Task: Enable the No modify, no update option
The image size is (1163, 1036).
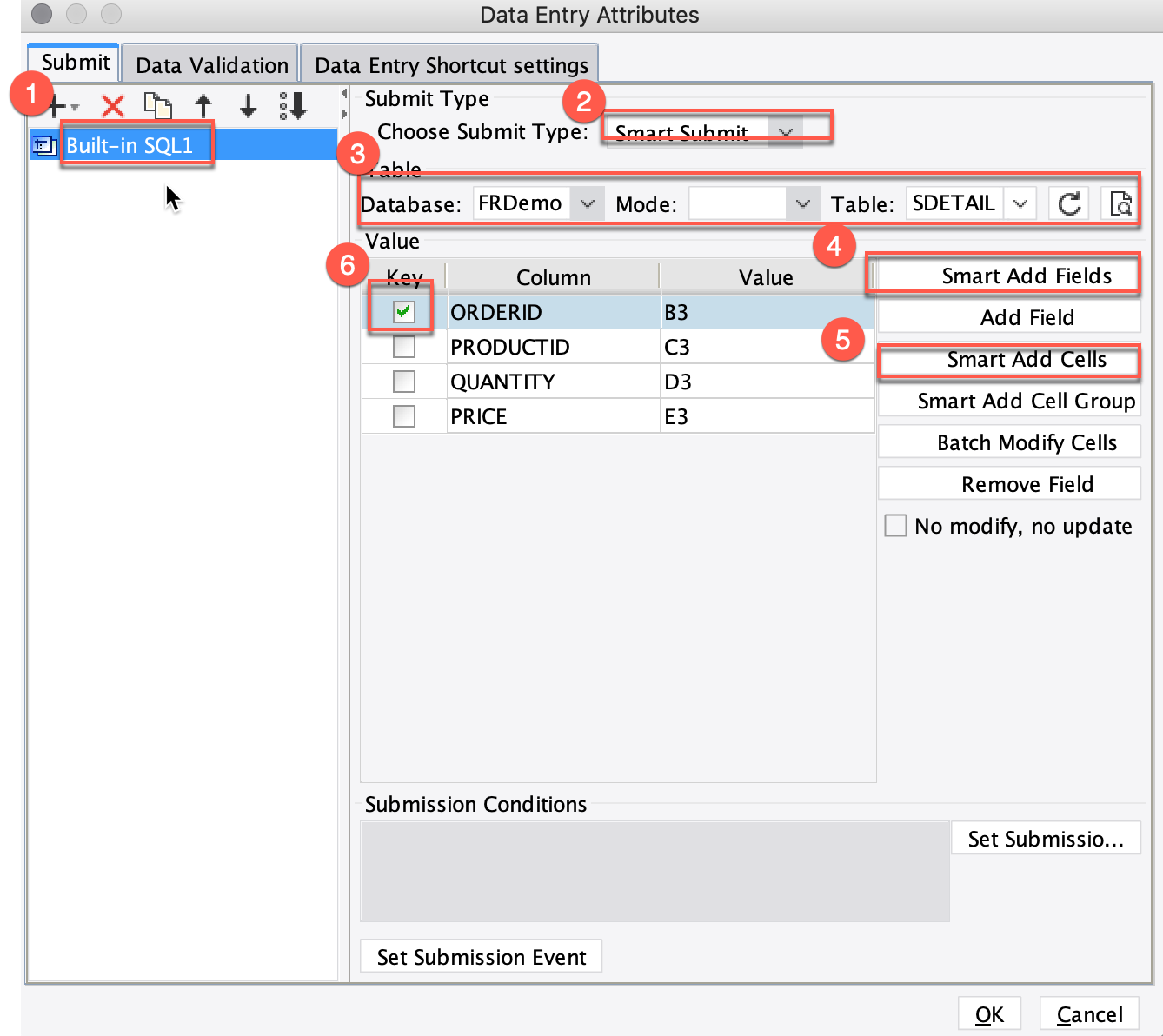Action: click(895, 525)
